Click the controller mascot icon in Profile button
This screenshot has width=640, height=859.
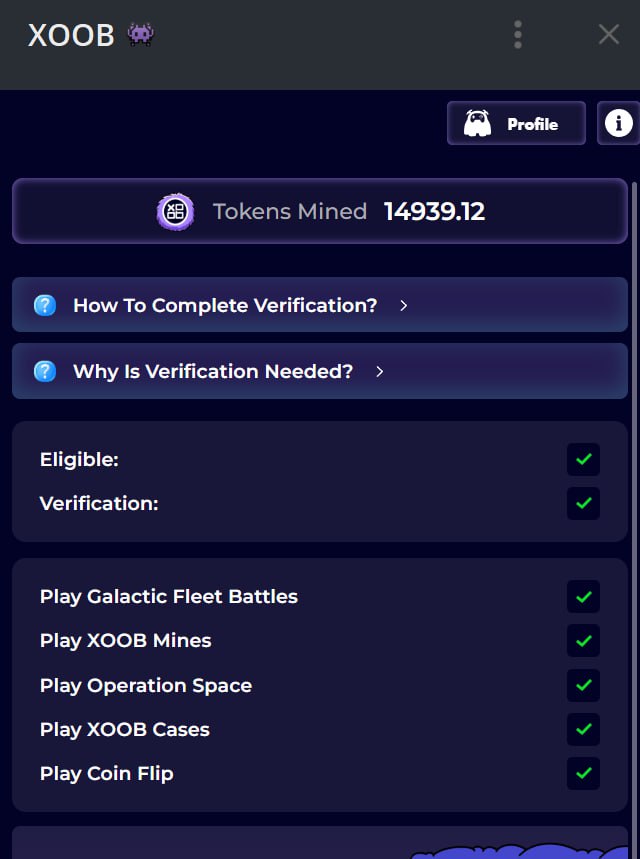pos(477,123)
